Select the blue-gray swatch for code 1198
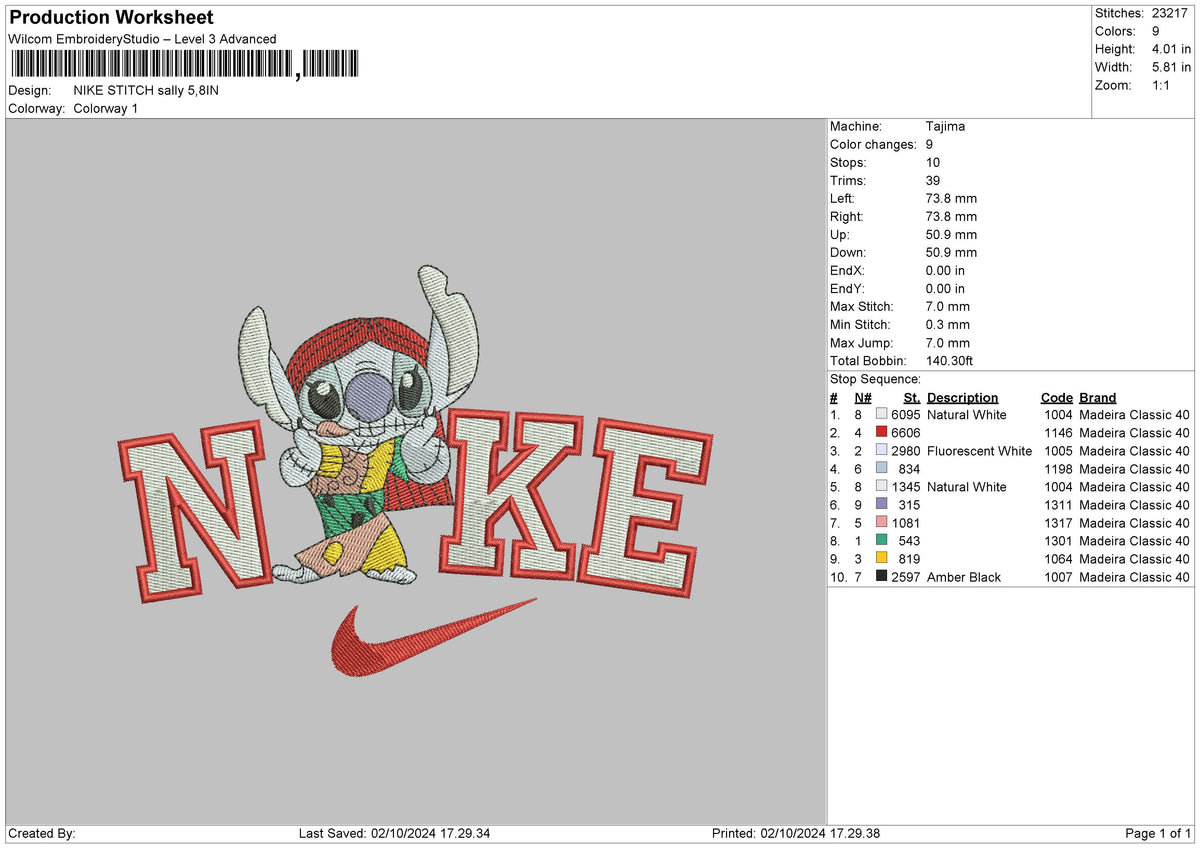This screenshot has height=848, width=1200. [x=881, y=469]
